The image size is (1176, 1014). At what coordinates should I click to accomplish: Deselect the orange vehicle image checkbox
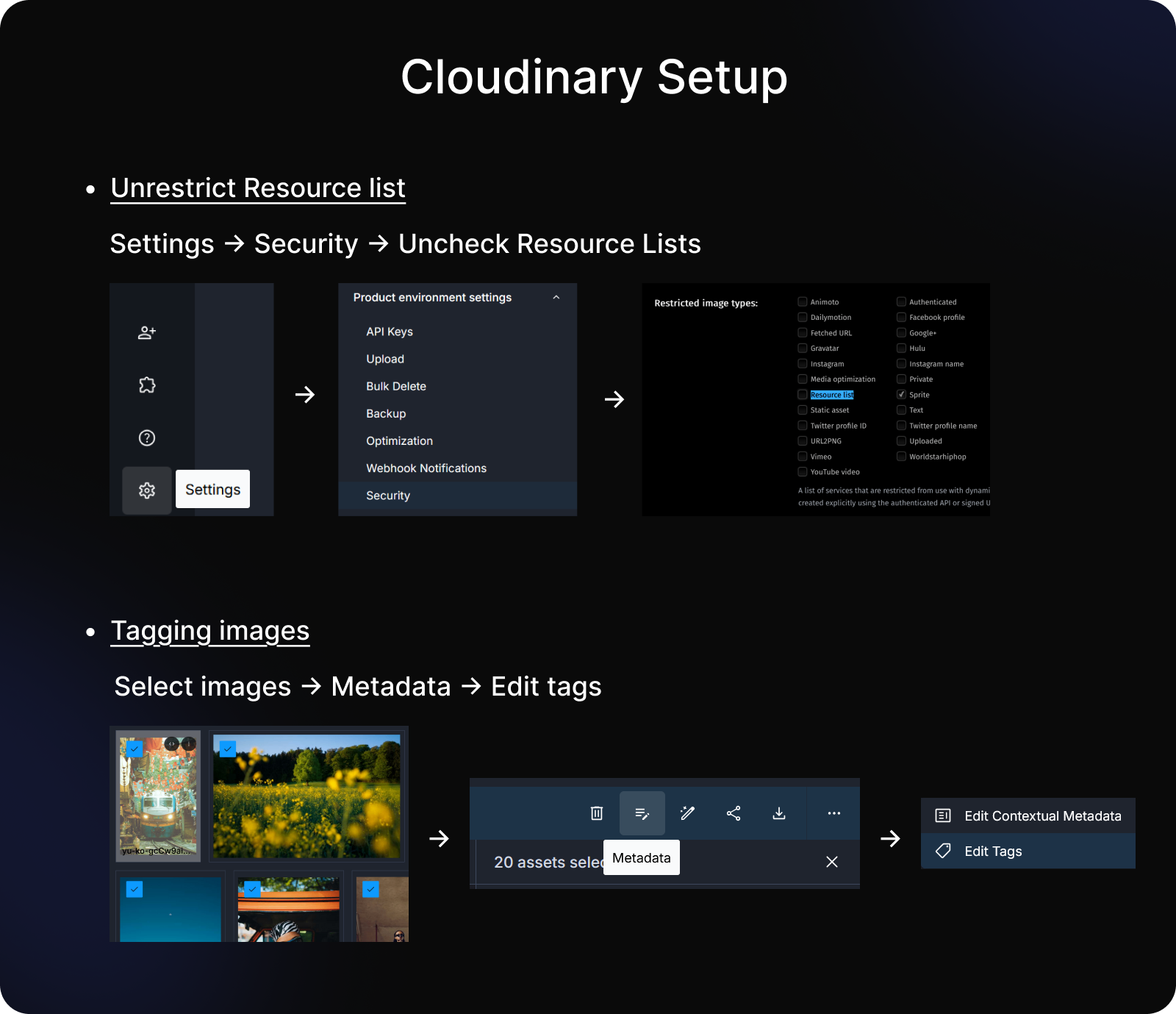point(252,889)
